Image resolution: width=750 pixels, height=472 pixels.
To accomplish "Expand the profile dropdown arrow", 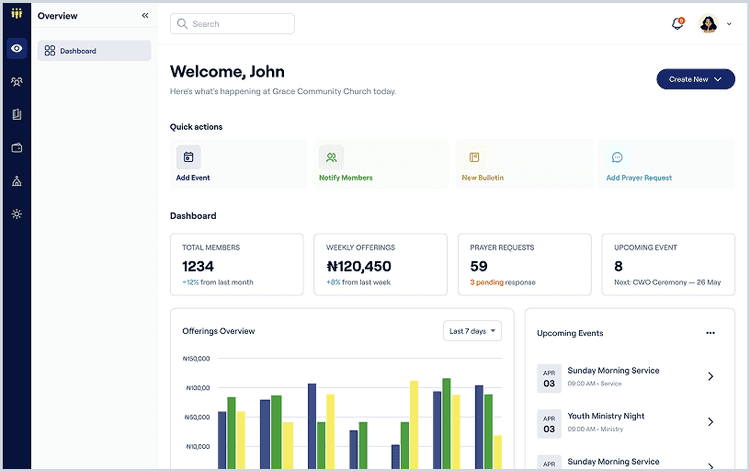I will 729,24.
